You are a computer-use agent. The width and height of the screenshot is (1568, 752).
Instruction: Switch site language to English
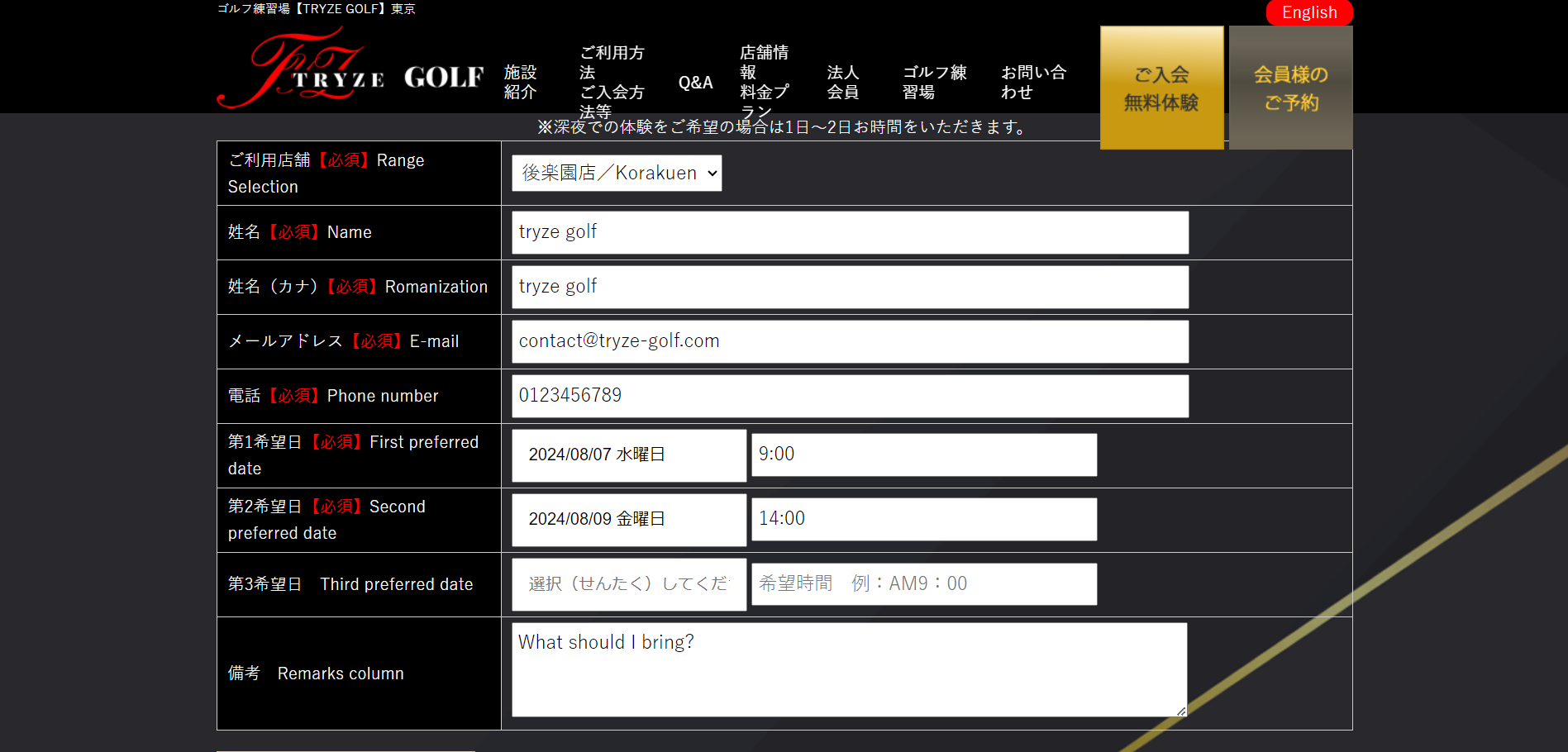(1309, 12)
